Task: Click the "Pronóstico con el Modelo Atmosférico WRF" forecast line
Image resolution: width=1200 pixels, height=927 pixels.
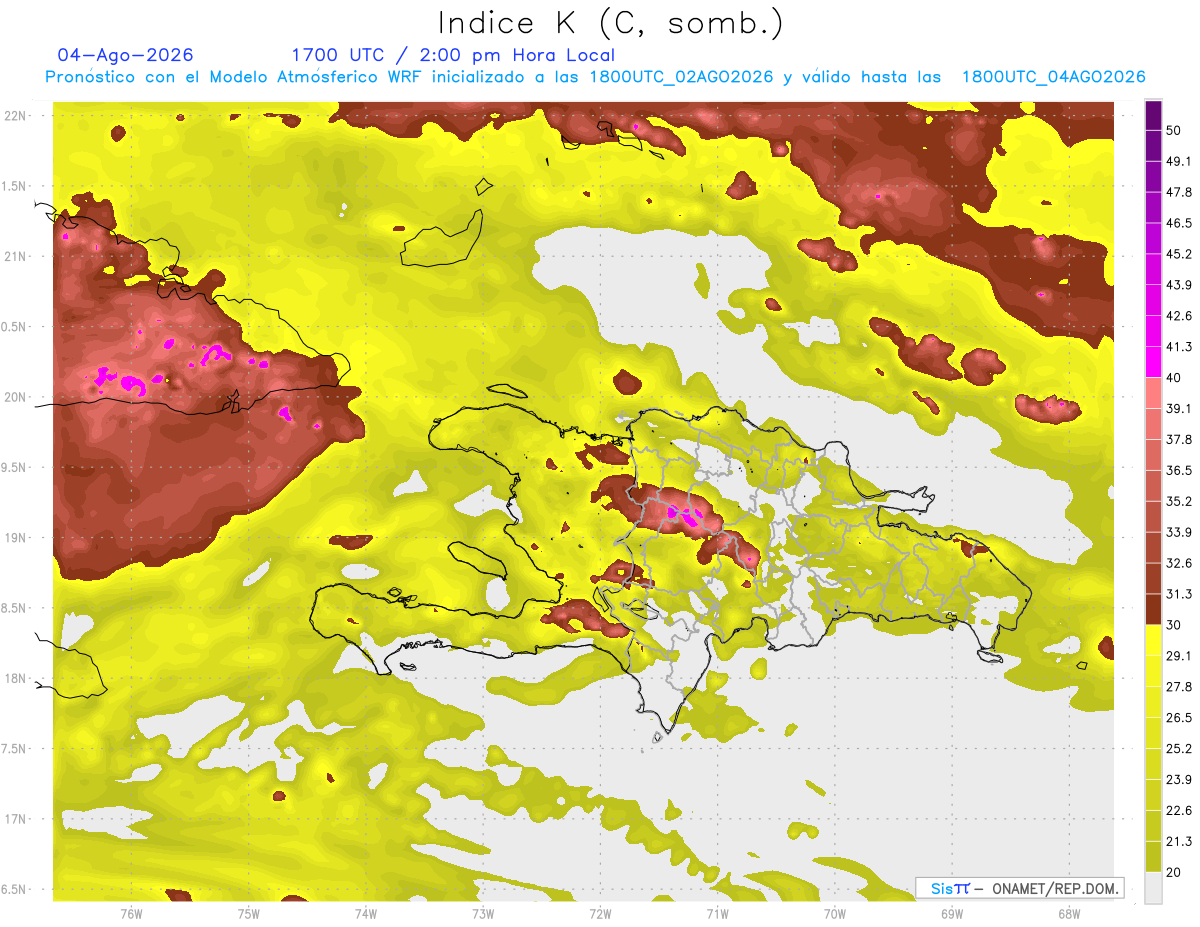Action: 595,77
